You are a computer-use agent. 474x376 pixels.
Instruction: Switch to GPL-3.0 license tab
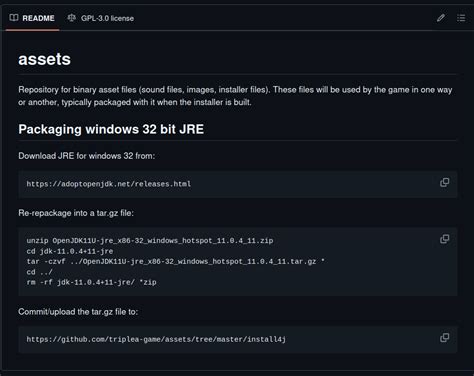tap(101, 18)
